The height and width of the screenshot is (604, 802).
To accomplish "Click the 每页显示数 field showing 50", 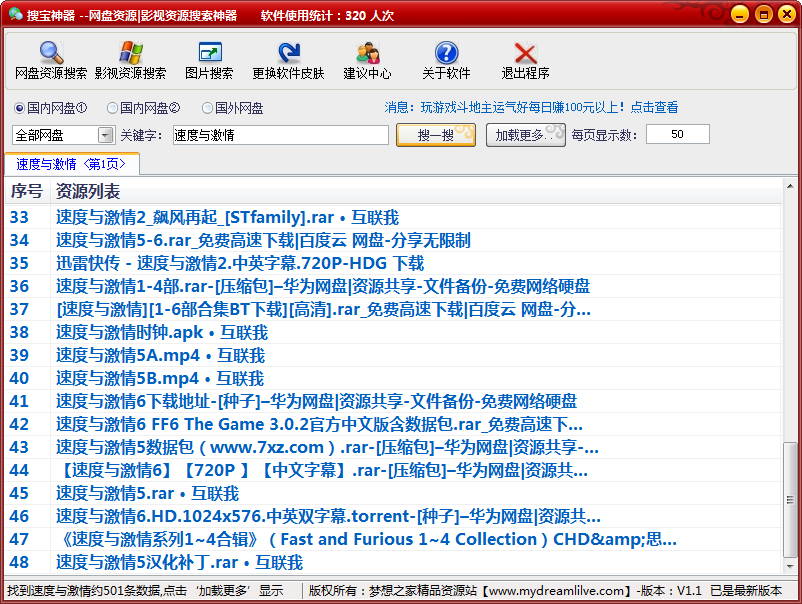I will pos(678,135).
